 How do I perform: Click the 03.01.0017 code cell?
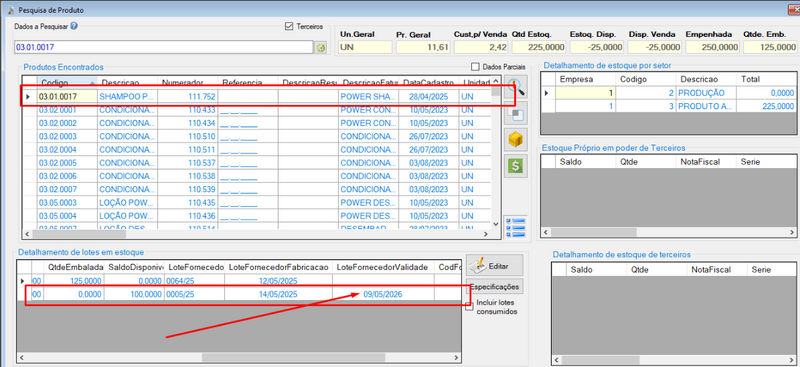click(67, 96)
